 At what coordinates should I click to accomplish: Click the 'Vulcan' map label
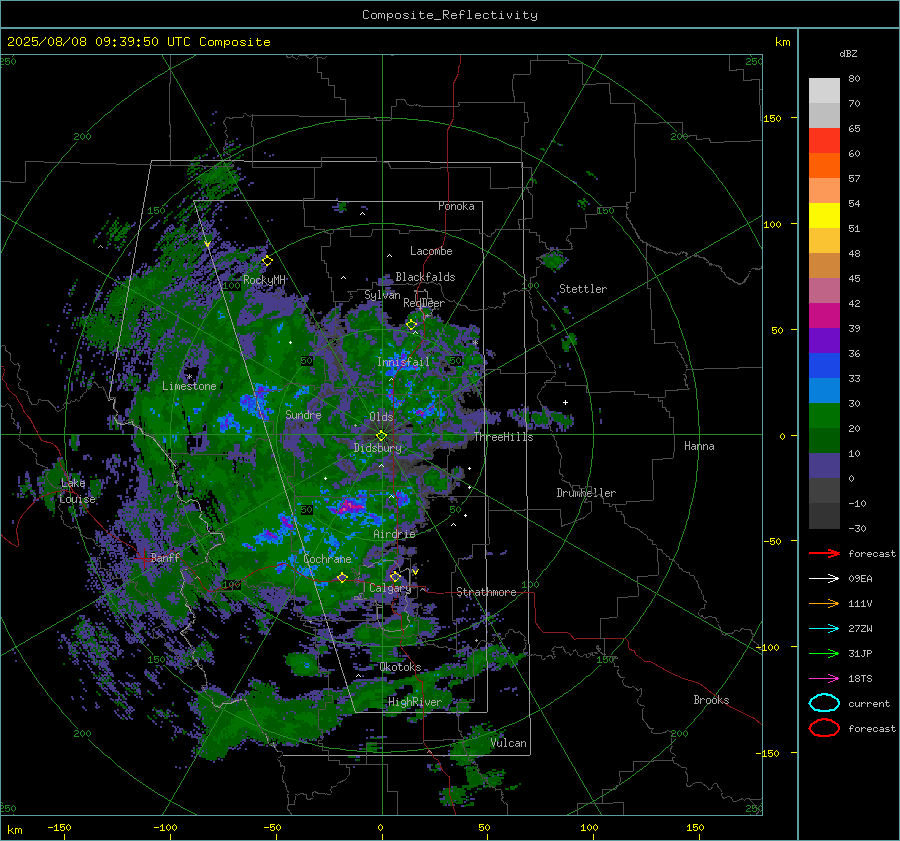click(x=508, y=743)
